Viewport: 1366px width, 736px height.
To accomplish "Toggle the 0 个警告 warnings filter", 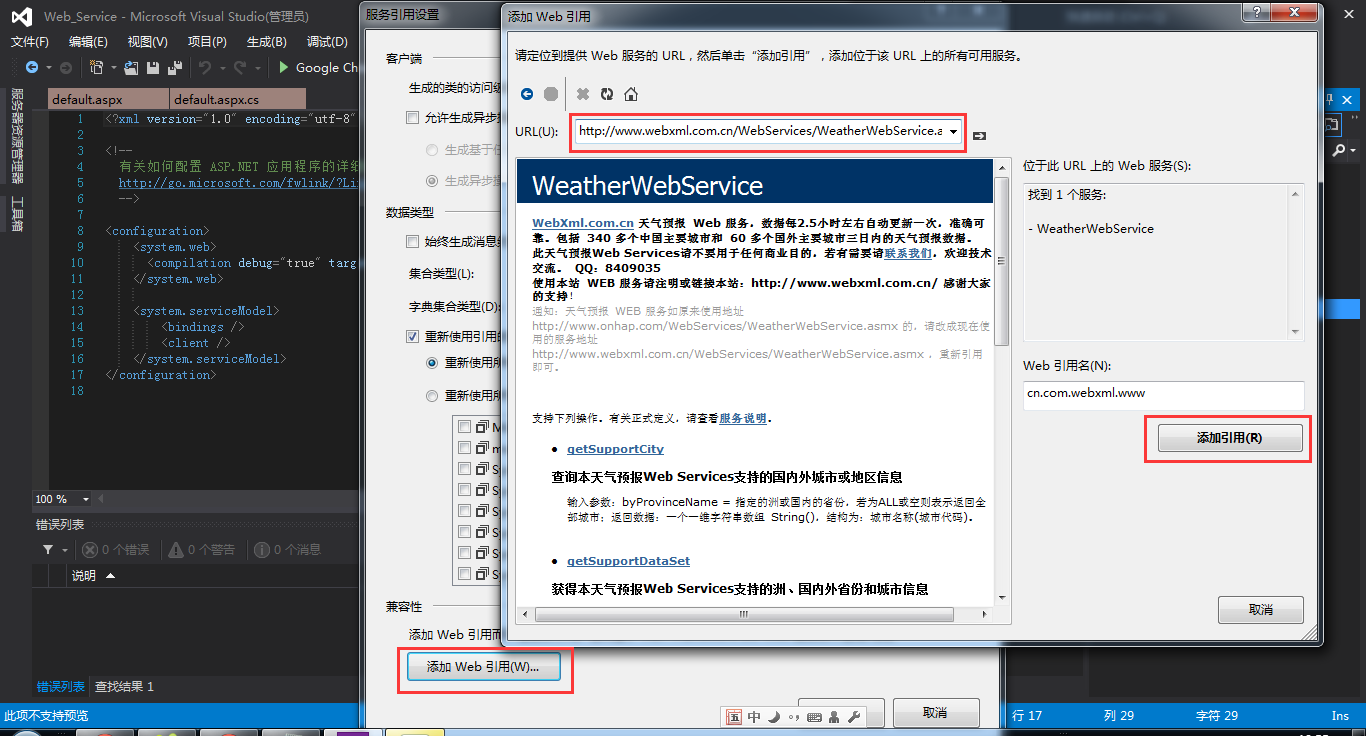I will pyautogui.click(x=202, y=550).
